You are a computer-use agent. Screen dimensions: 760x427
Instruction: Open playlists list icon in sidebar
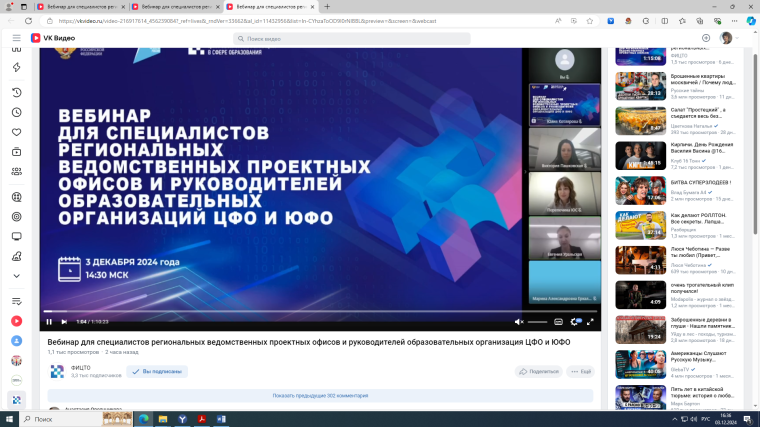click(16, 301)
